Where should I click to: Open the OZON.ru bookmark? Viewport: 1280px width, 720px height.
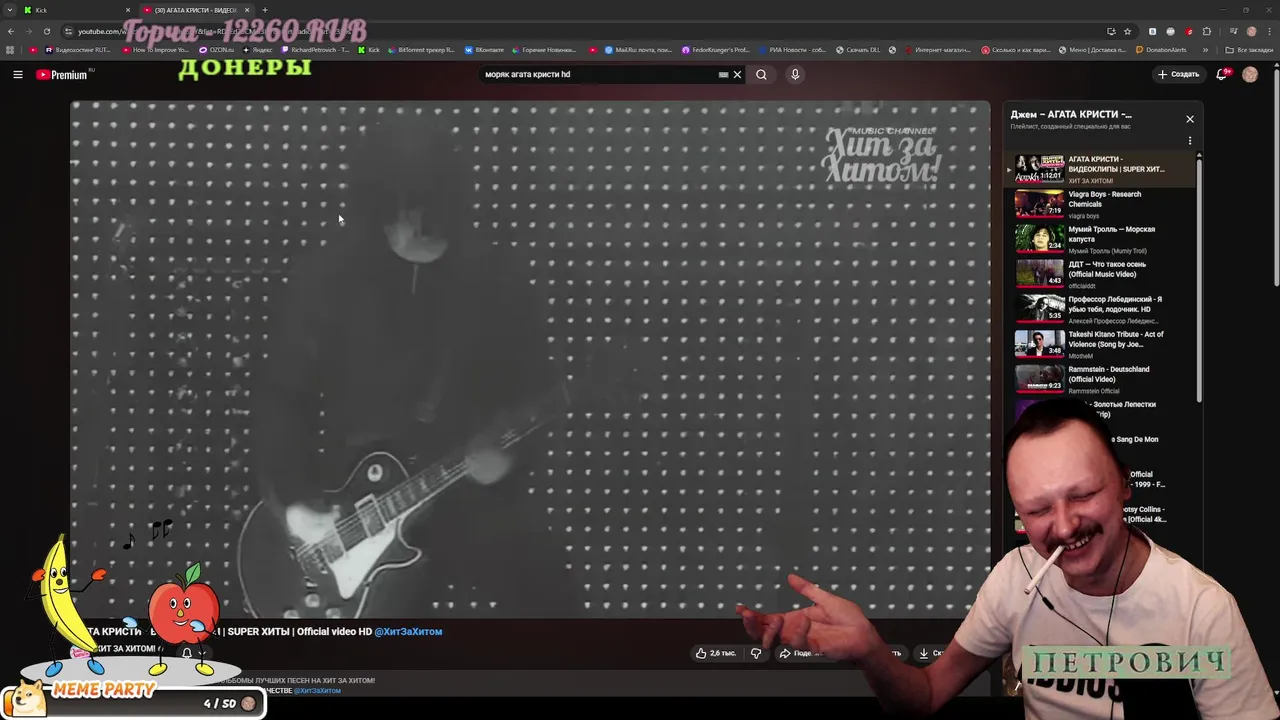click(x=217, y=50)
